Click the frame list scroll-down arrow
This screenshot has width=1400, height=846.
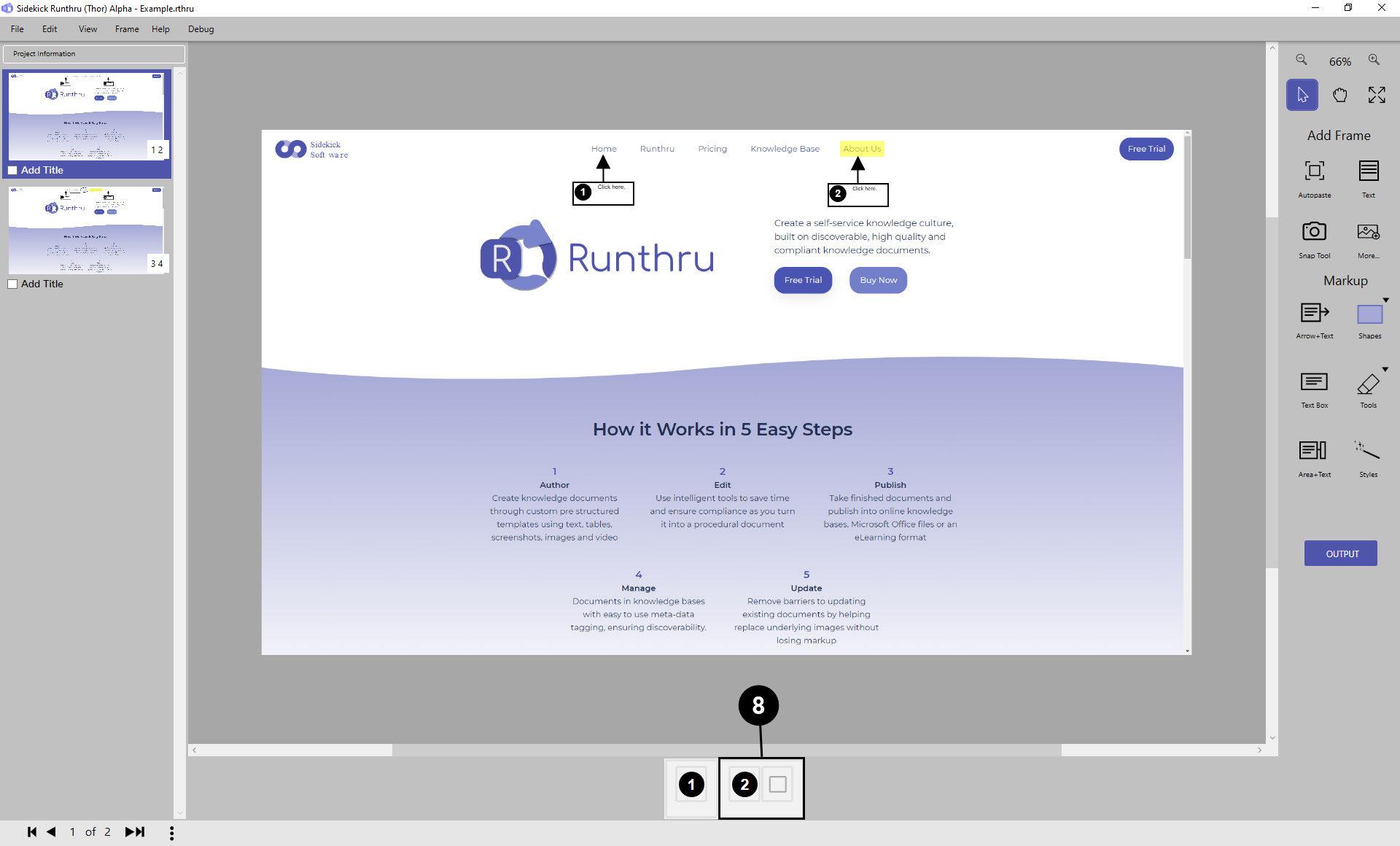[x=179, y=812]
